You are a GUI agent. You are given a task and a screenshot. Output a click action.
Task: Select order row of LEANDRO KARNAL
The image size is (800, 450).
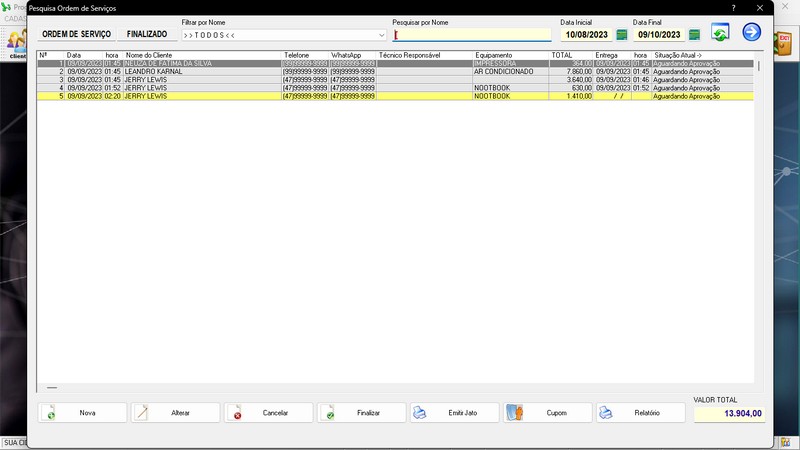[395, 71]
